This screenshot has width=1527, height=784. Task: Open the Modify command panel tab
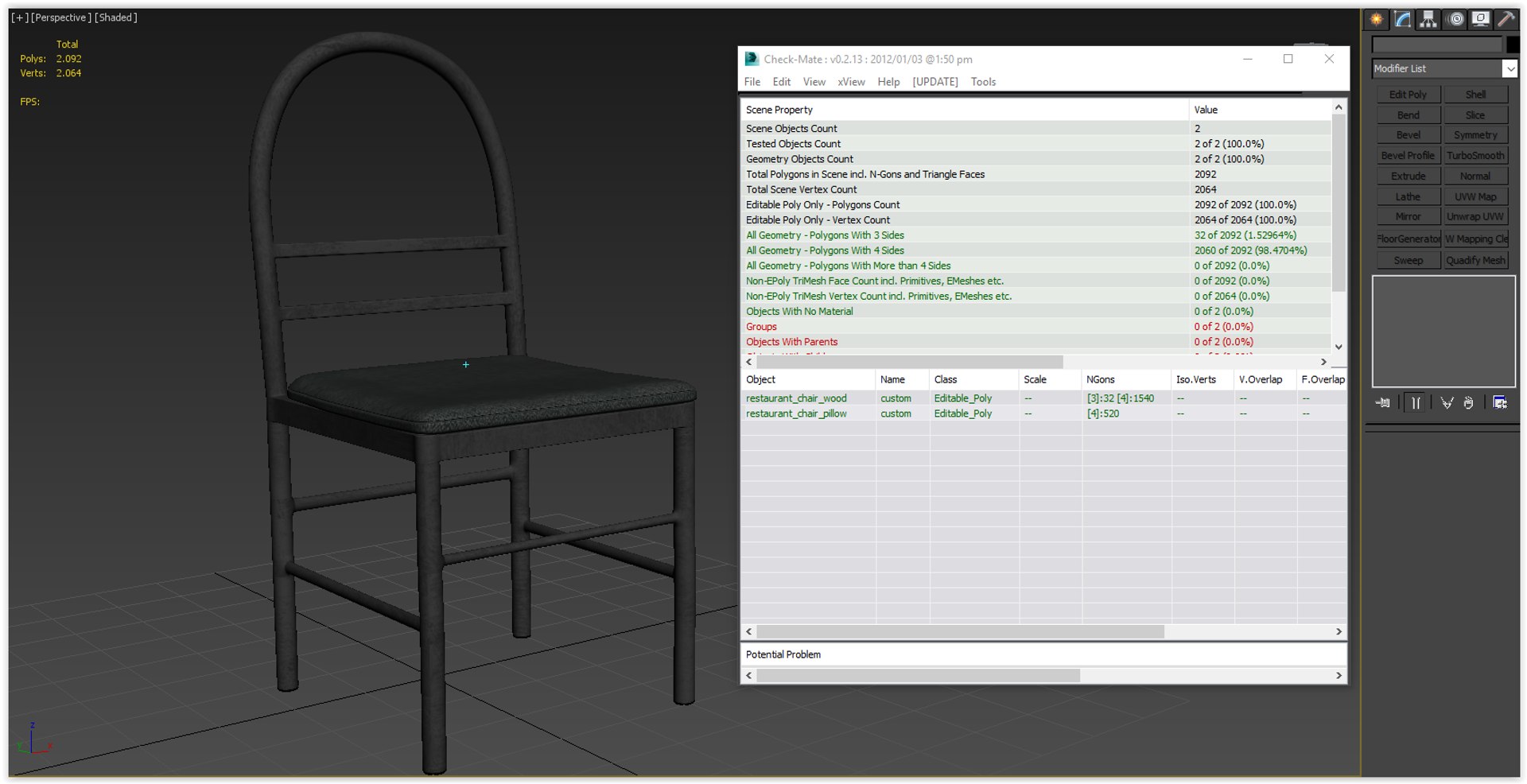pyautogui.click(x=1403, y=20)
